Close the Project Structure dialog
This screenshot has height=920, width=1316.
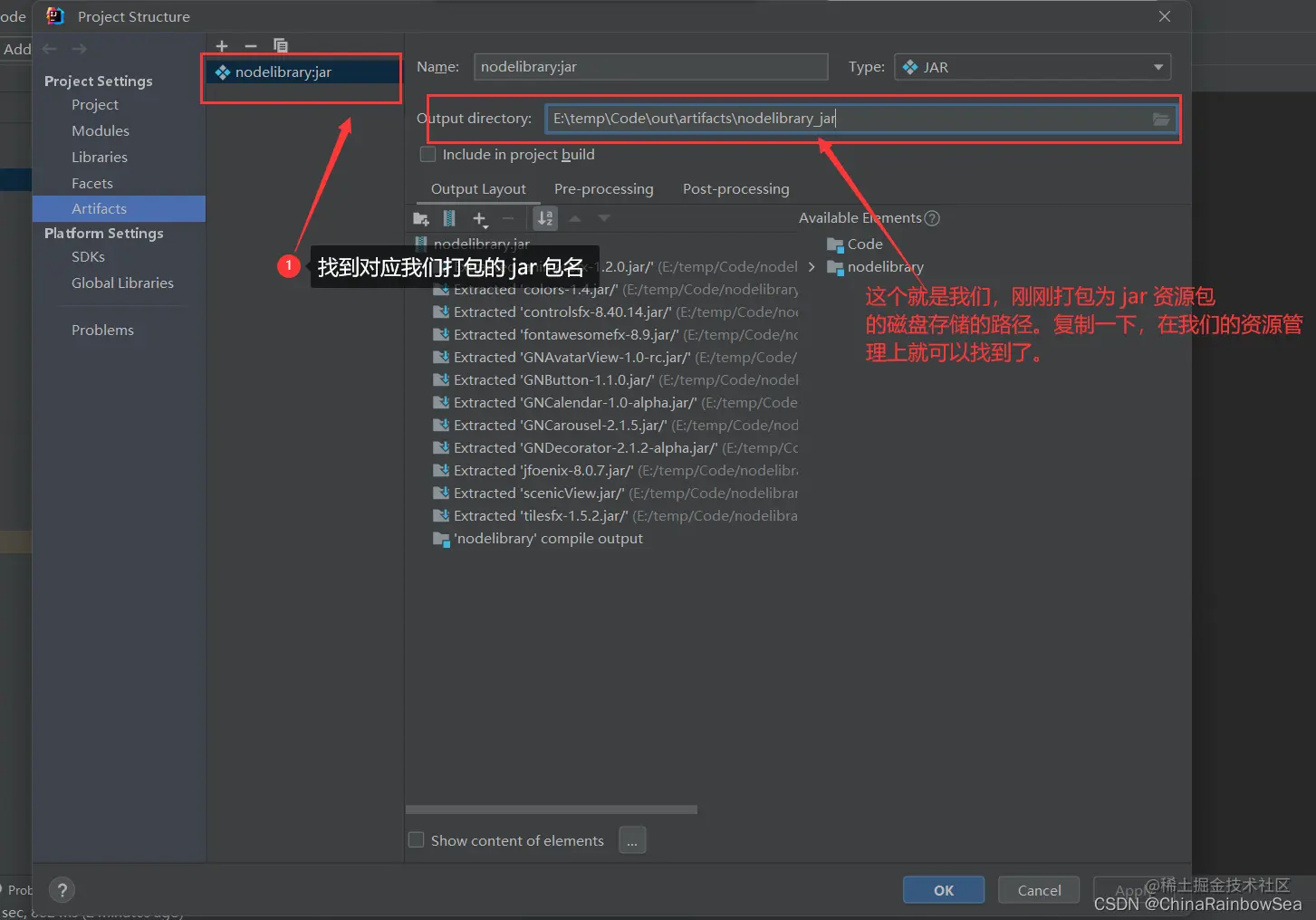tap(1165, 16)
